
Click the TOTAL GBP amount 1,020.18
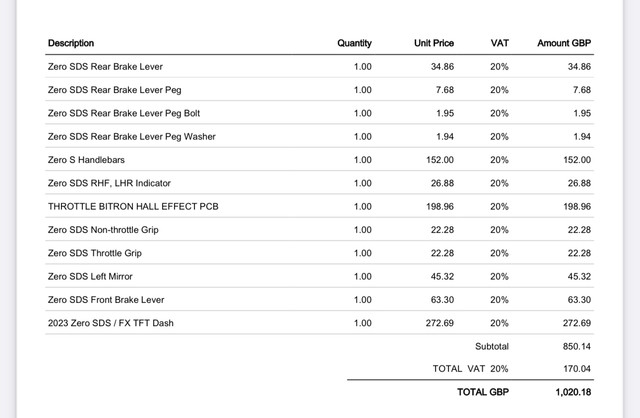[573, 392]
